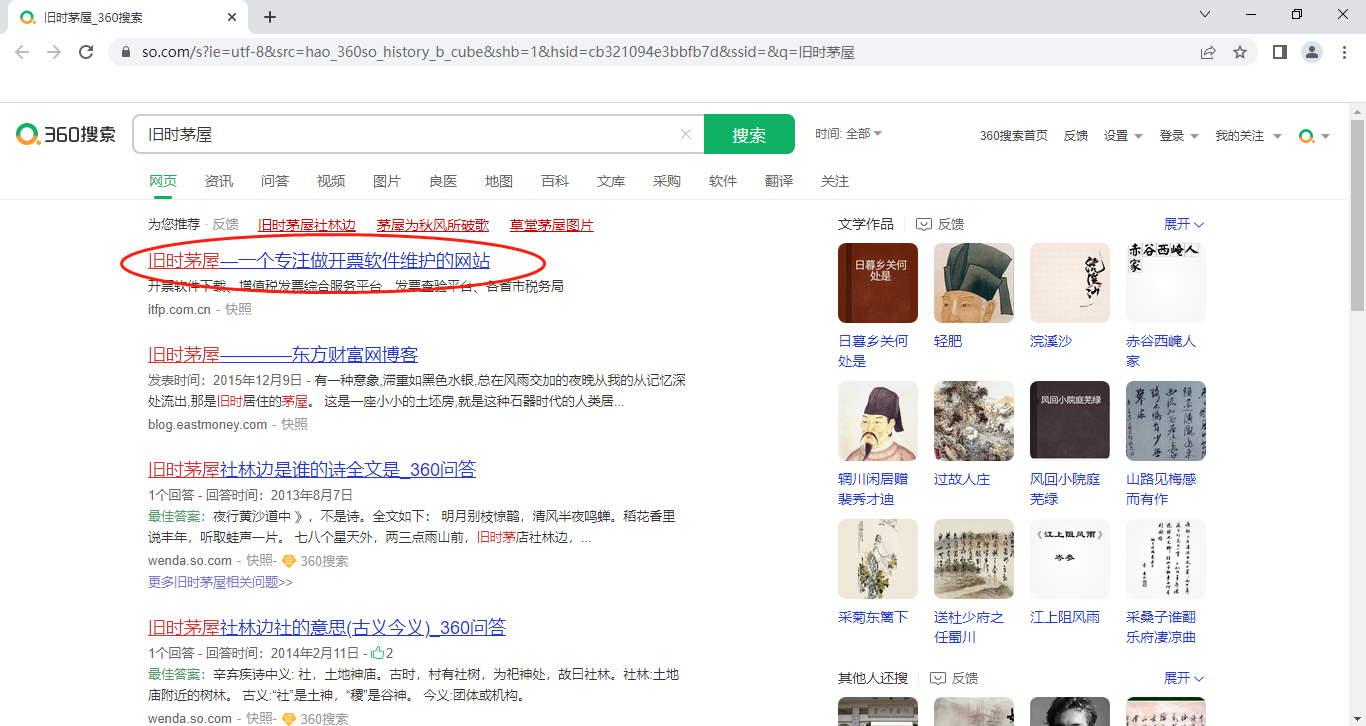Share this page from the address bar
1366x726 pixels.
pos(1208,52)
